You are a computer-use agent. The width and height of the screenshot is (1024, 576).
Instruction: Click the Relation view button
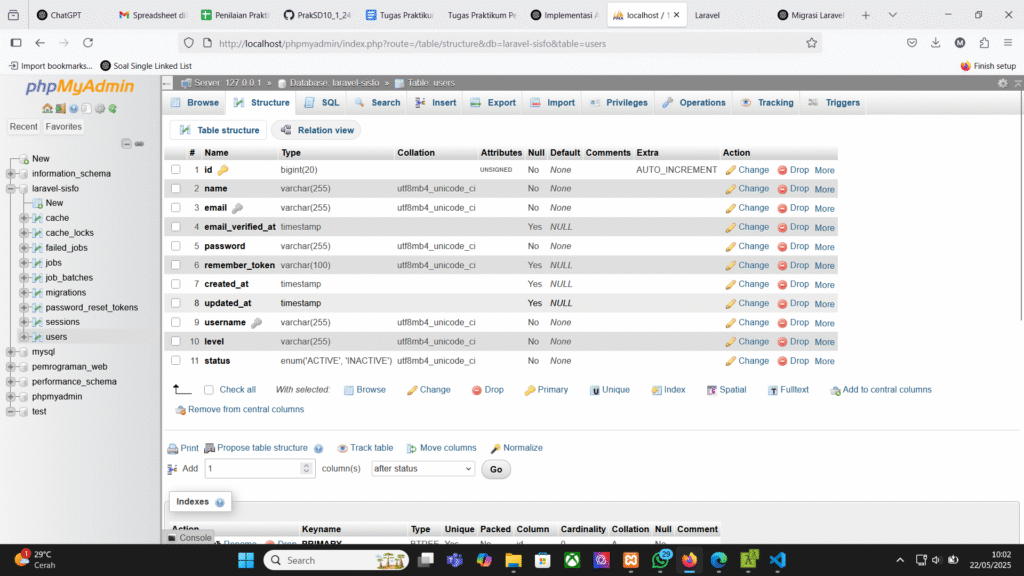[316, 130]
